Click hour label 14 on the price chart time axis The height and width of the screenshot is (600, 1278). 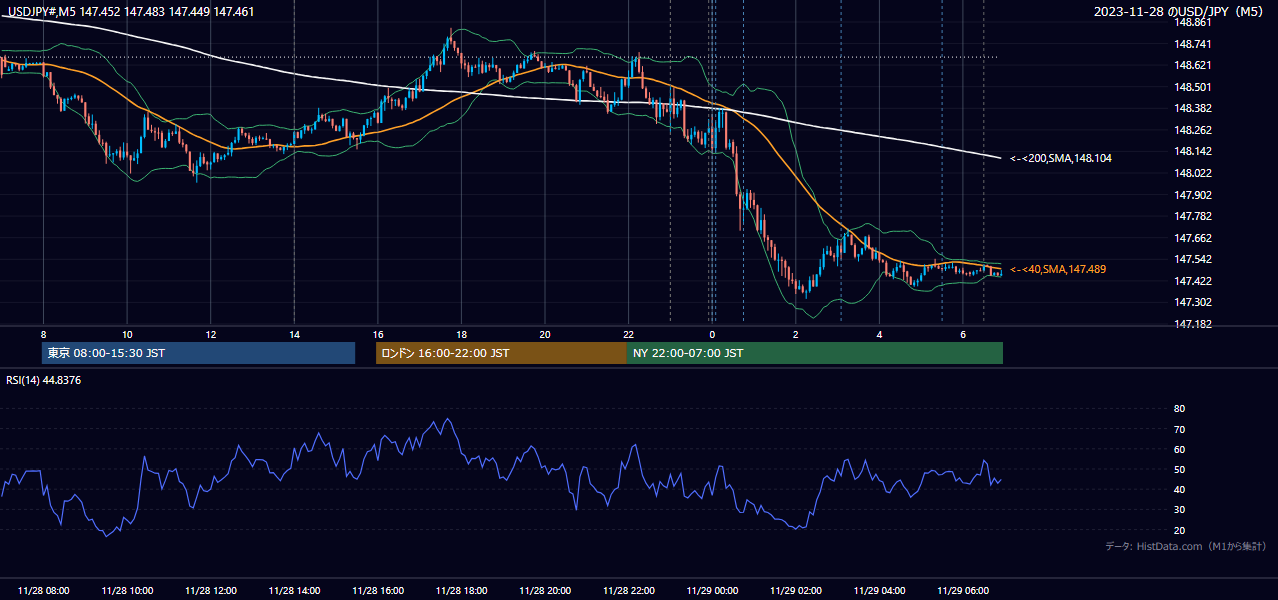(294, 334)
